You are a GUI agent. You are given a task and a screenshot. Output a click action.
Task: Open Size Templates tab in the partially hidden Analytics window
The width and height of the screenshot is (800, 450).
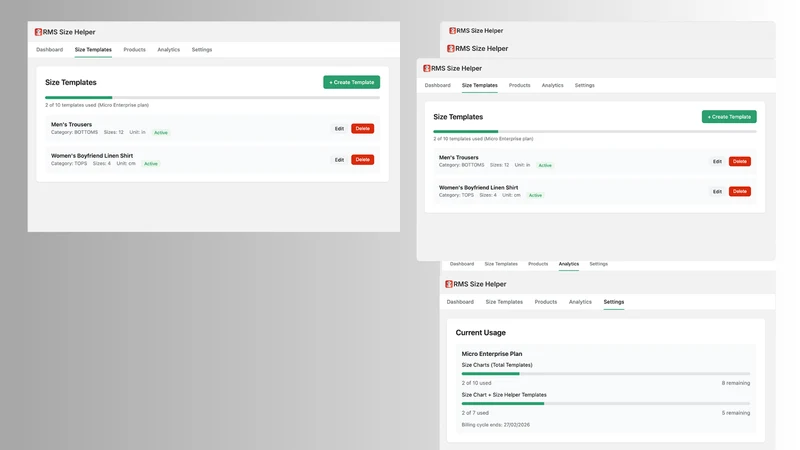pyautogui.click(x=501, y=264)
